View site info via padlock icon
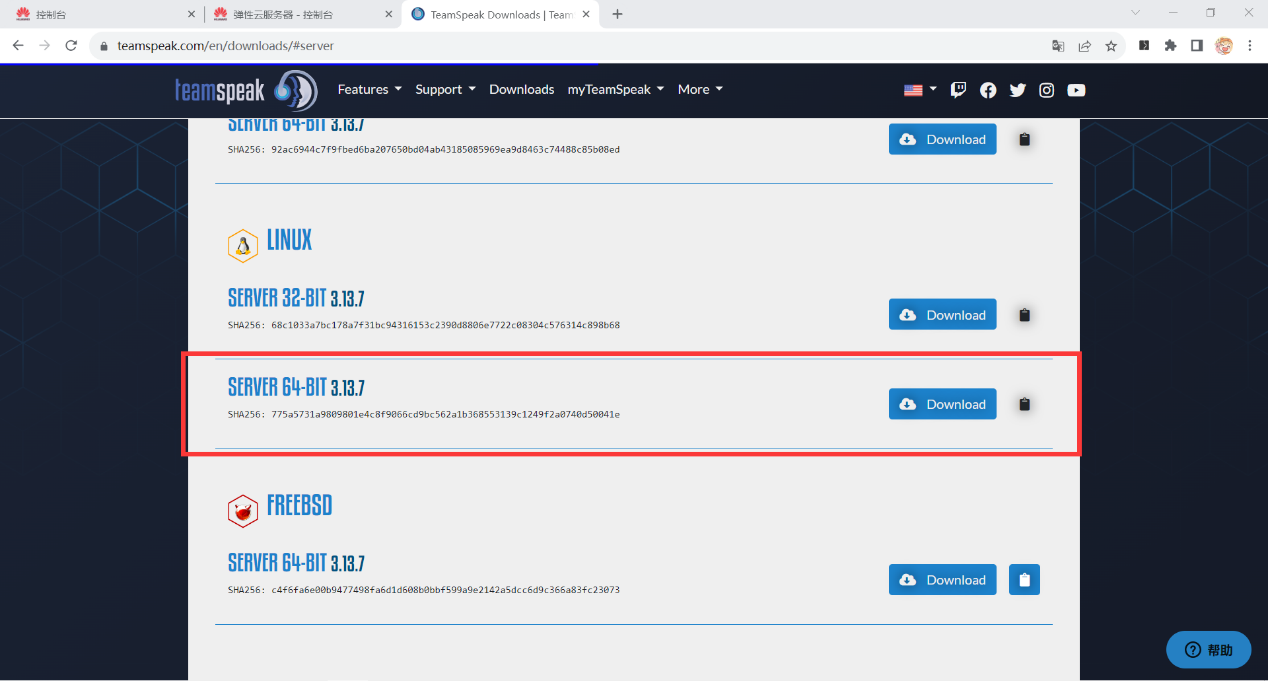Viewport: 1268px width, 681px height. coord(104,46)
